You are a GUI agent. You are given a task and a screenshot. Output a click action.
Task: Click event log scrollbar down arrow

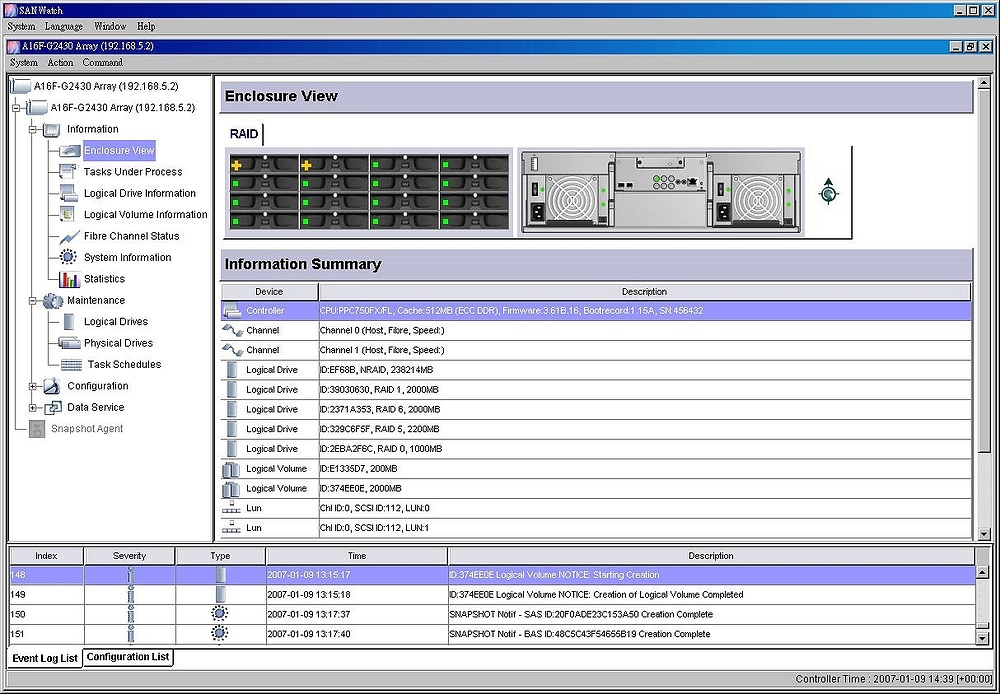(x=982, y=638)
